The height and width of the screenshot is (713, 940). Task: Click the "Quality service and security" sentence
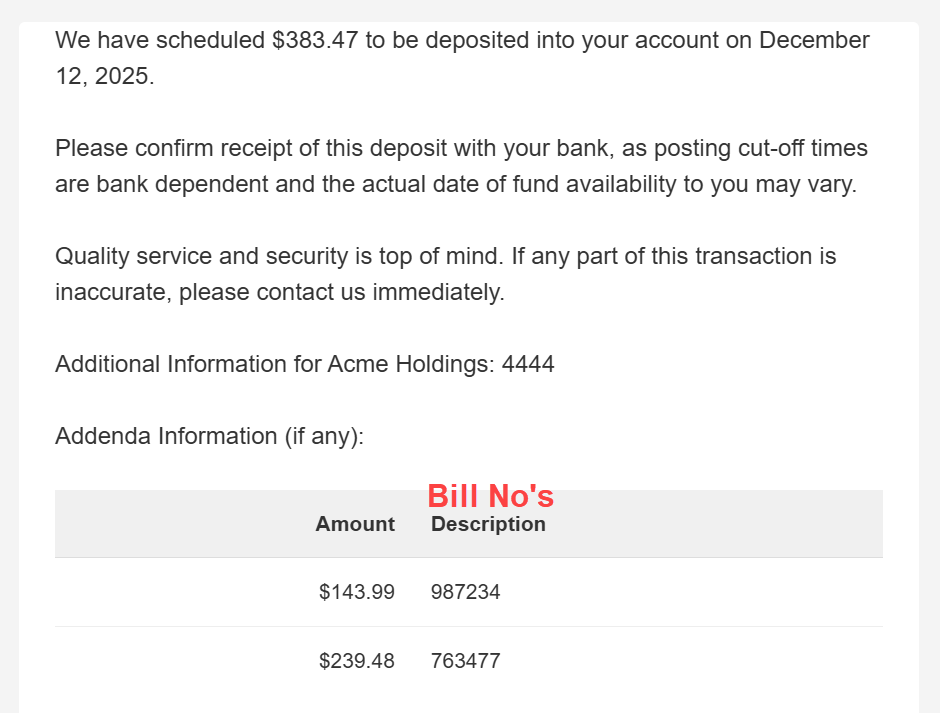click(200, 257)
